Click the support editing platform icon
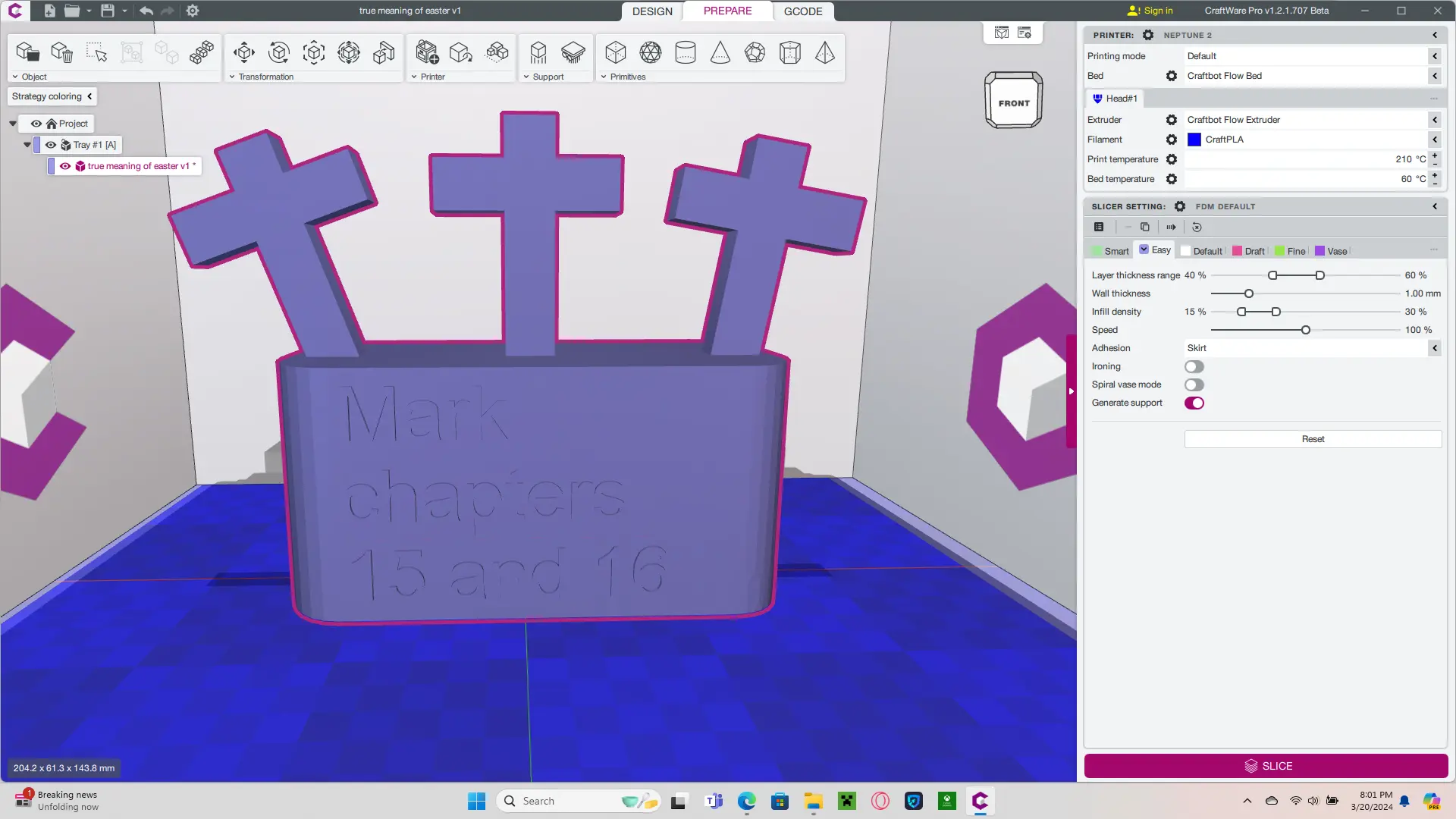This screenshot has height=819, width=1456. (x=573, y=52)
